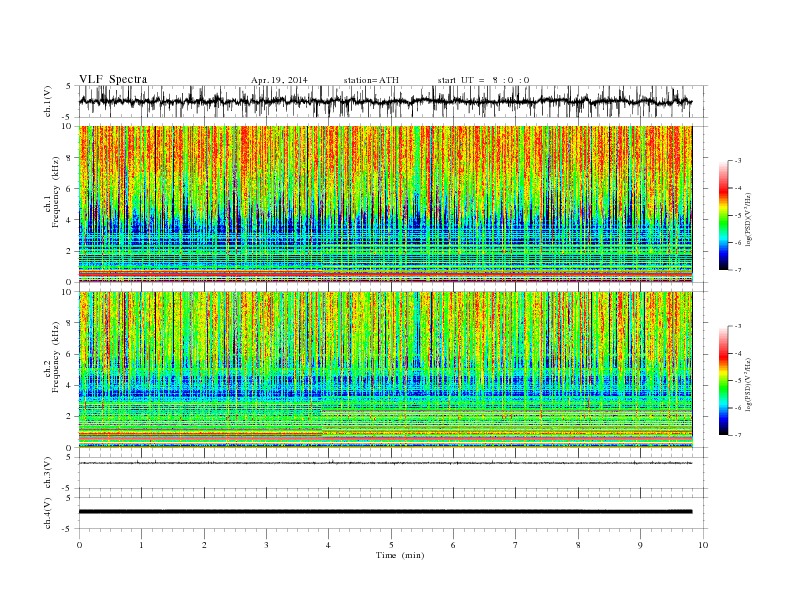This screenshot has width=792, height=612.
Task: Click the "8" kHz tick on ch.1 frequency axis
Action: click(x=70, y=158)
